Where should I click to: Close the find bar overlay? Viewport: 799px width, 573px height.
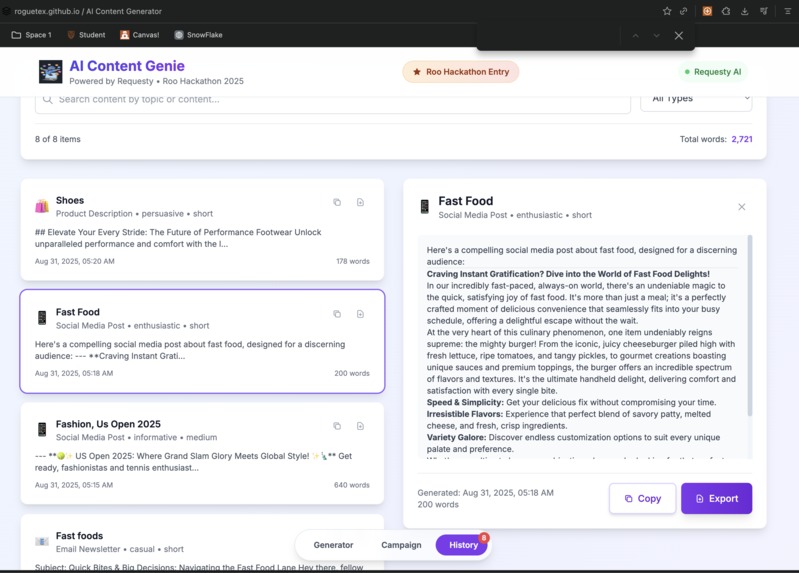pyautogui.click(x=679, y=36)
